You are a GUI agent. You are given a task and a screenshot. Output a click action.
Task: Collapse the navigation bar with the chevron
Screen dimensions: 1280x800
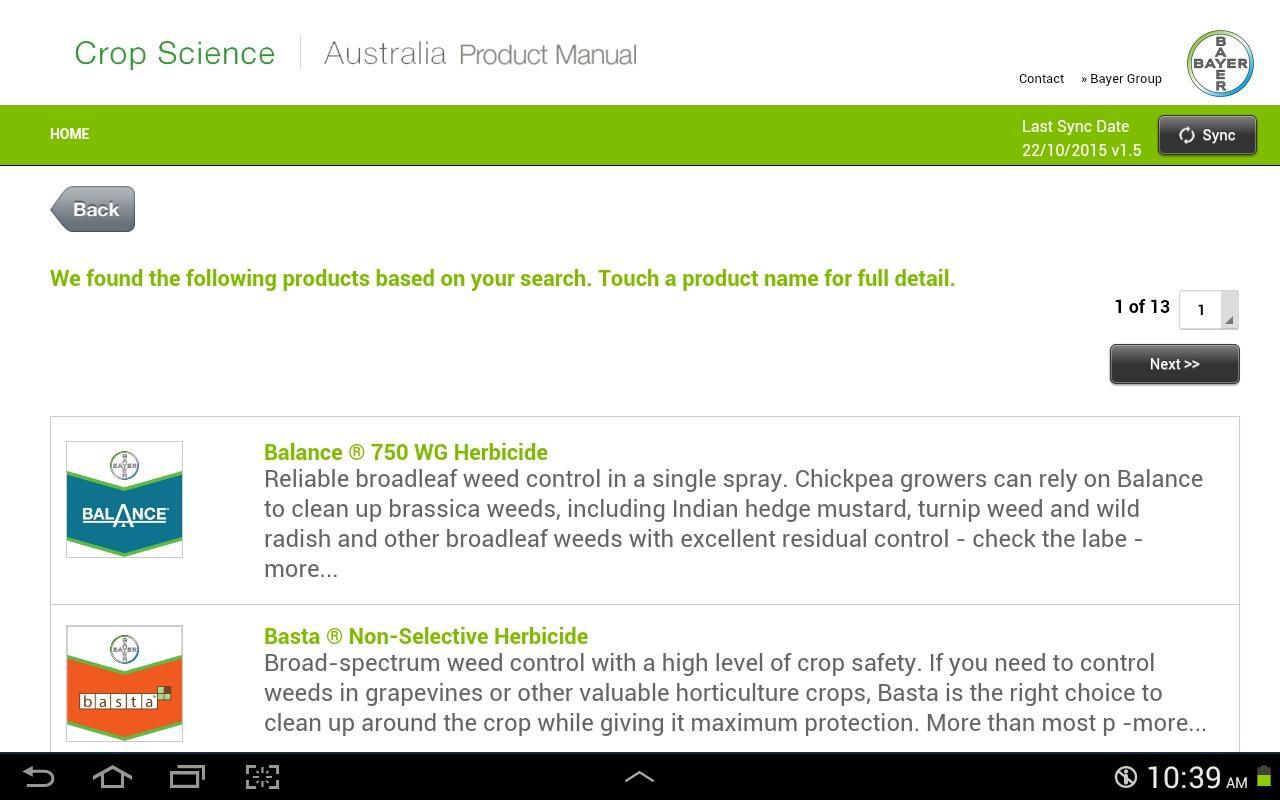point(640,775)
